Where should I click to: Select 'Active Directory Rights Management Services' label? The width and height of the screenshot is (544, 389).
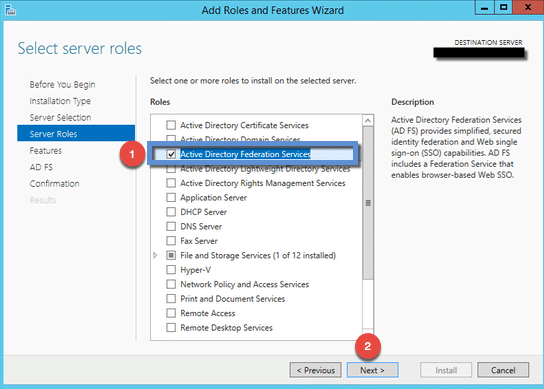pos(263,183)
